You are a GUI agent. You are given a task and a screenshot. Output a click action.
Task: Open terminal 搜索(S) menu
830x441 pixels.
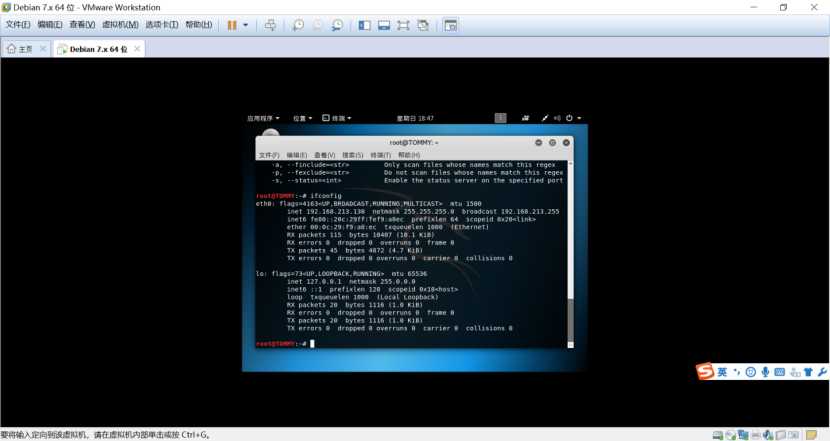pyautogui.click(x=353, y=155)
